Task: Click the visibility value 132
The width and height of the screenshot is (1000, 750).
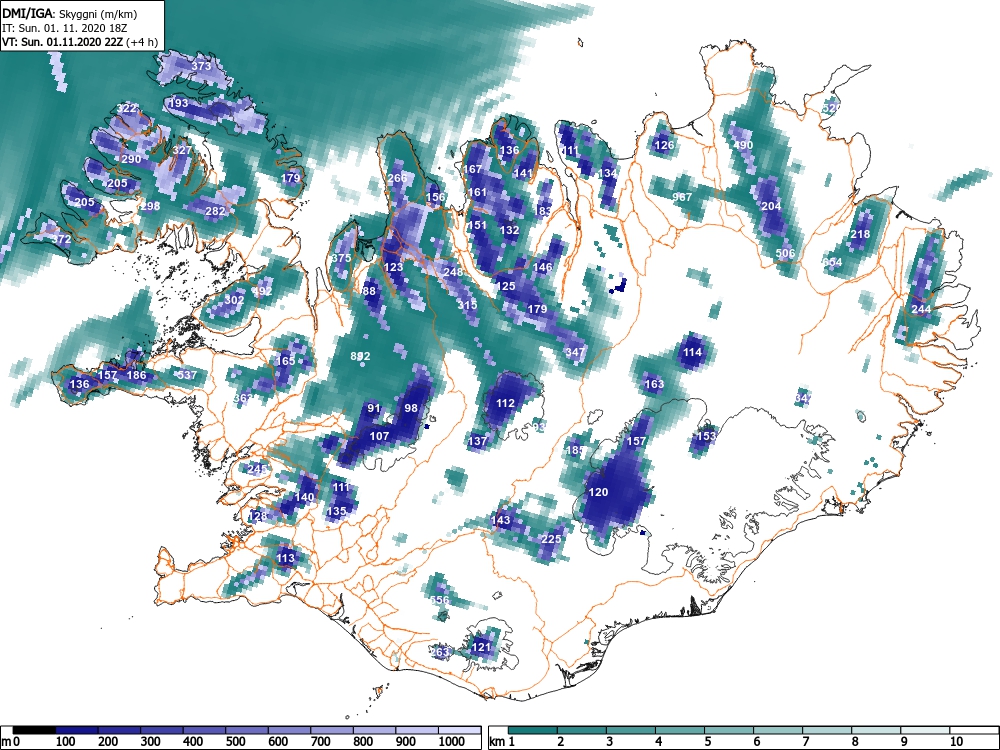Action: click(510, 230)
